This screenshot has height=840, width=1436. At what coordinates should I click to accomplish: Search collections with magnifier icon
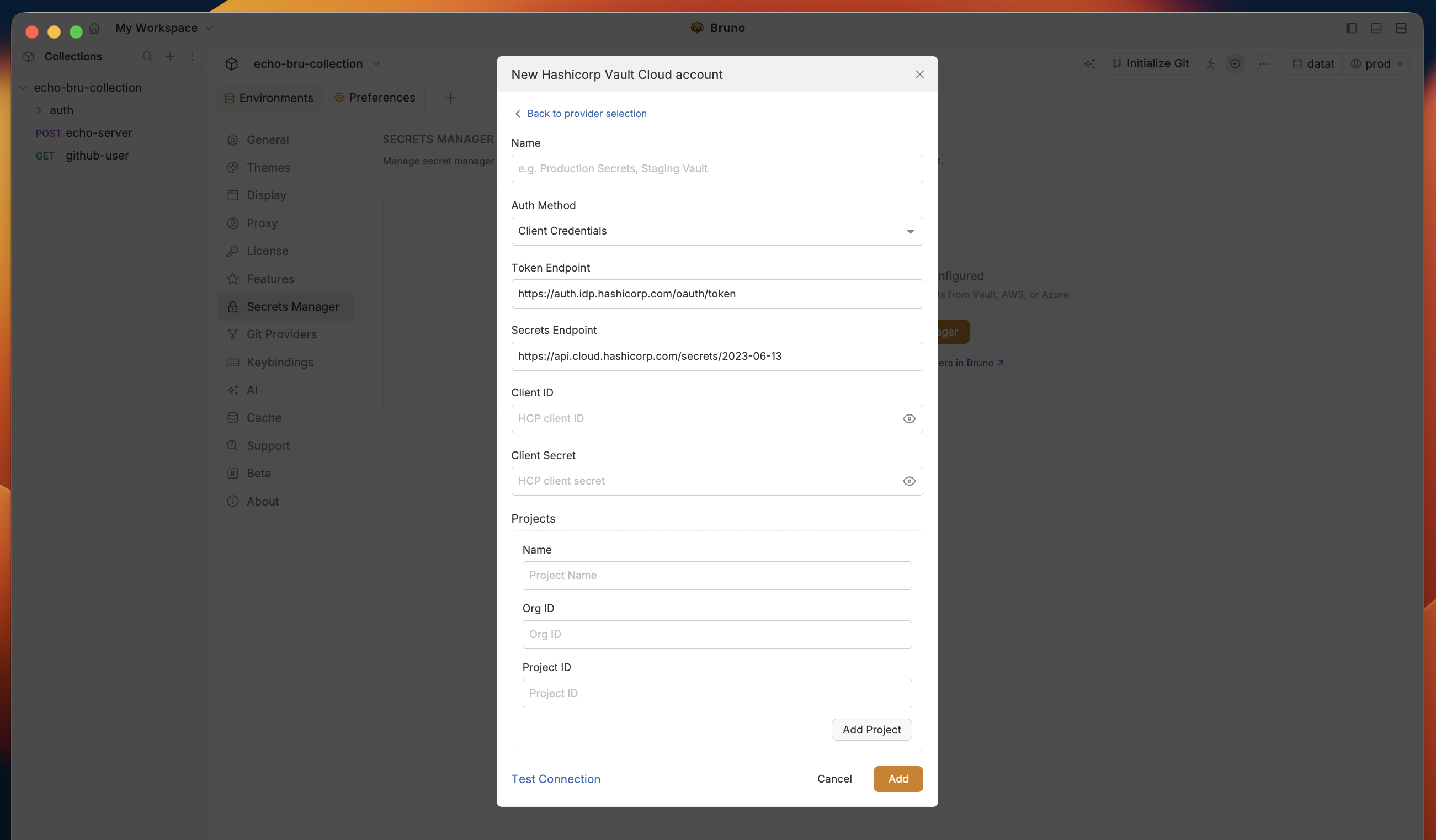click(147, 56)
